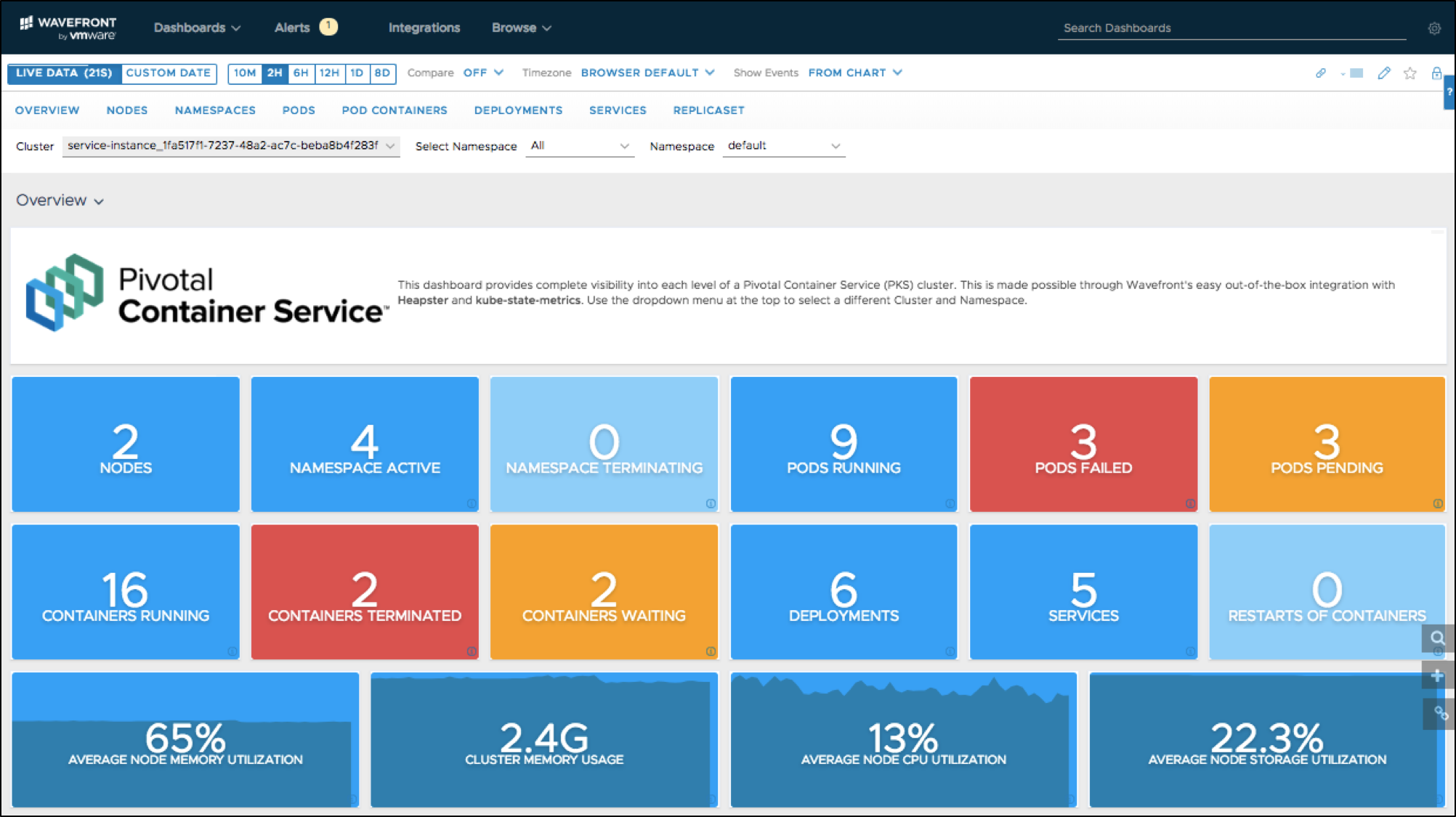Viewport: 1456px width, 817px height.
Task: Open the Browse menu
Action: coord(521,28)
